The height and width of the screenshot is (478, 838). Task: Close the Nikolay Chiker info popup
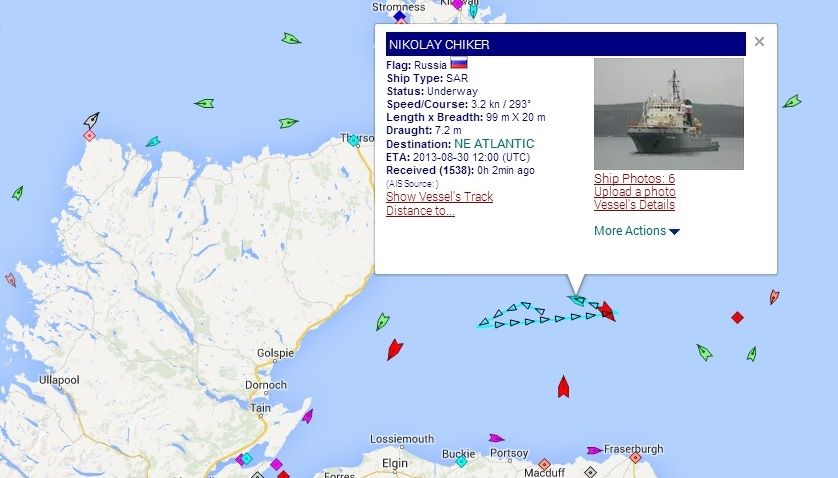coord(759,42)
